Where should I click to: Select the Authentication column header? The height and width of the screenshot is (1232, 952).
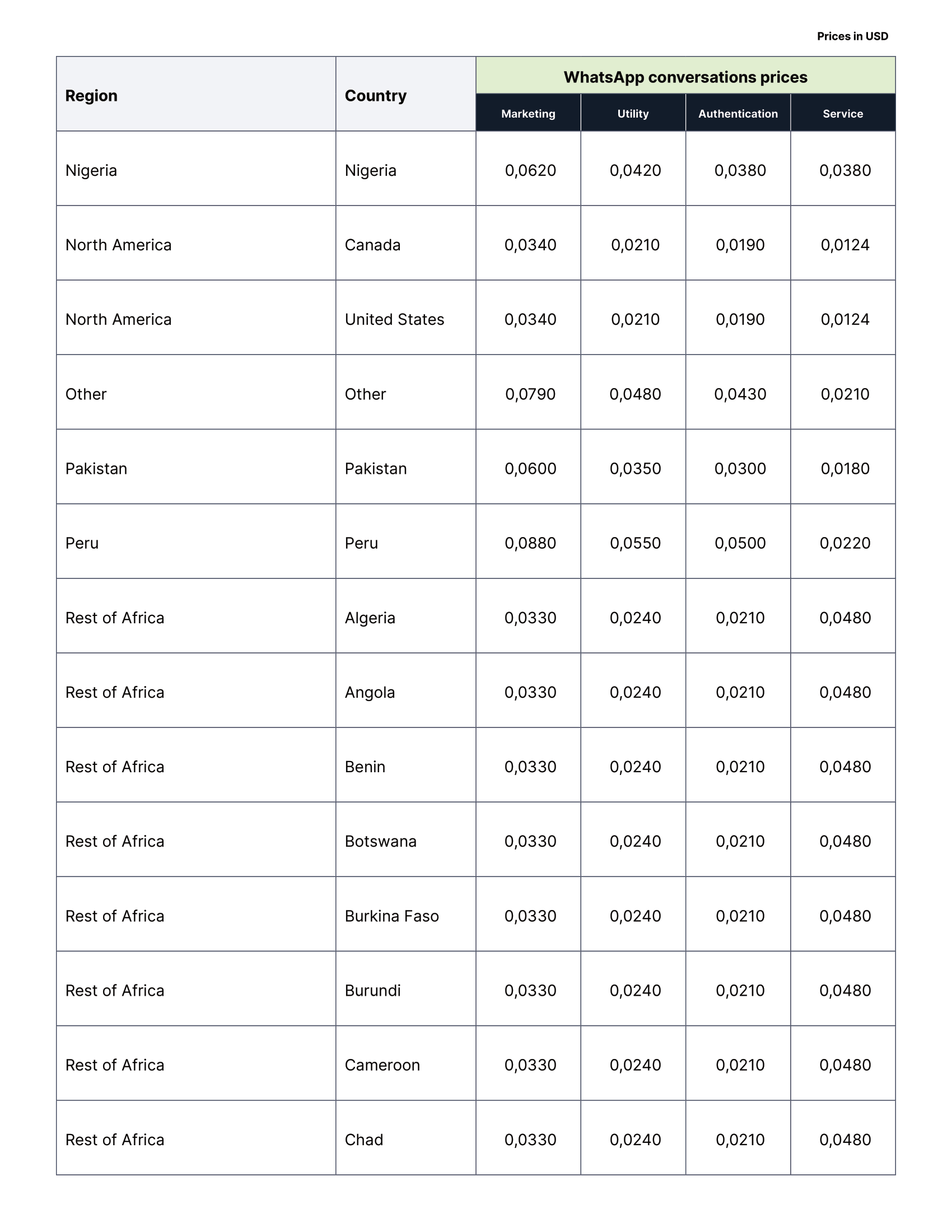738,113
